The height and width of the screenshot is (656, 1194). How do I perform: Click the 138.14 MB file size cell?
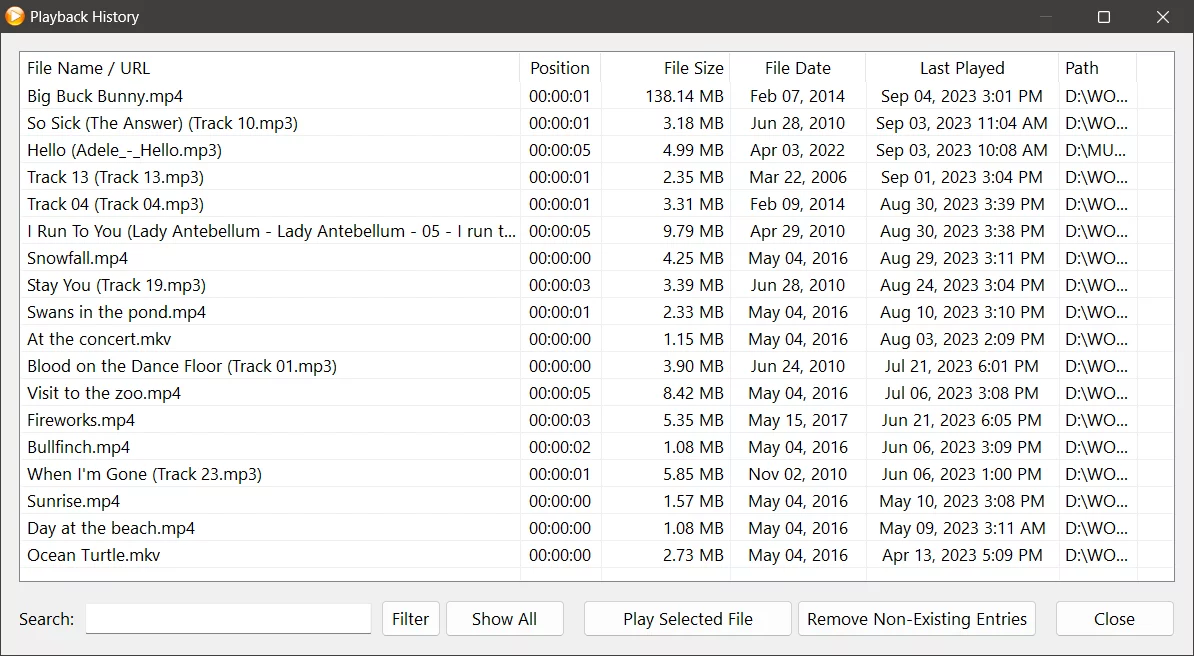click(x=685, y=96)
